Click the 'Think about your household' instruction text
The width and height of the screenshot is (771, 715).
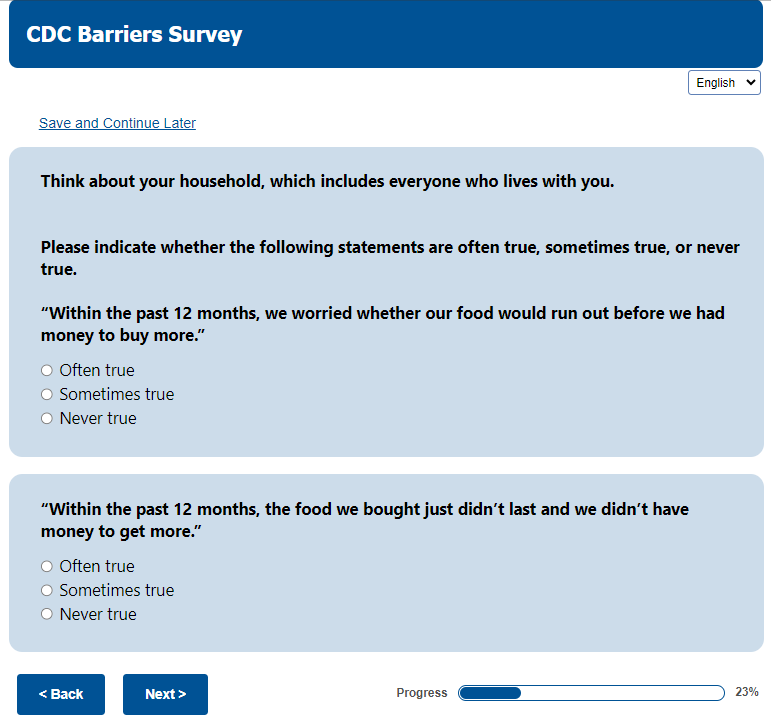coord(327,182)
